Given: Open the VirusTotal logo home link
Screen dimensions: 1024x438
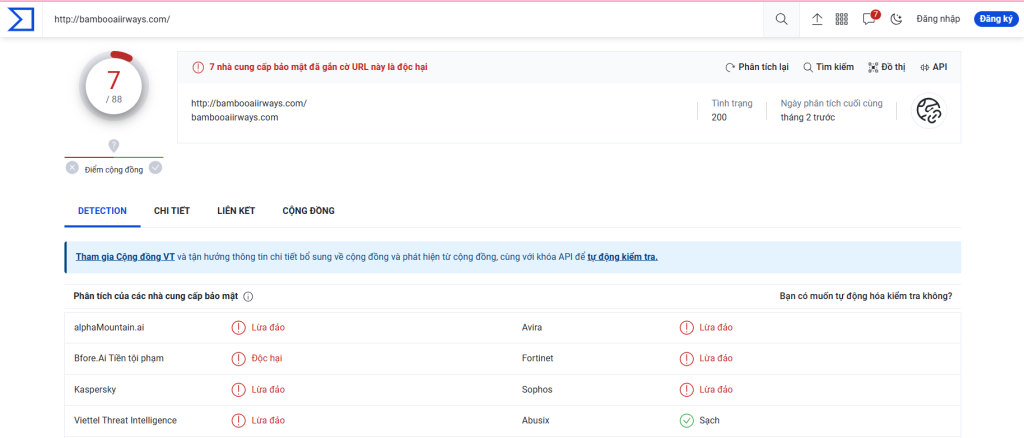Looking at the screenshot, I should click(x=20, y=20).
